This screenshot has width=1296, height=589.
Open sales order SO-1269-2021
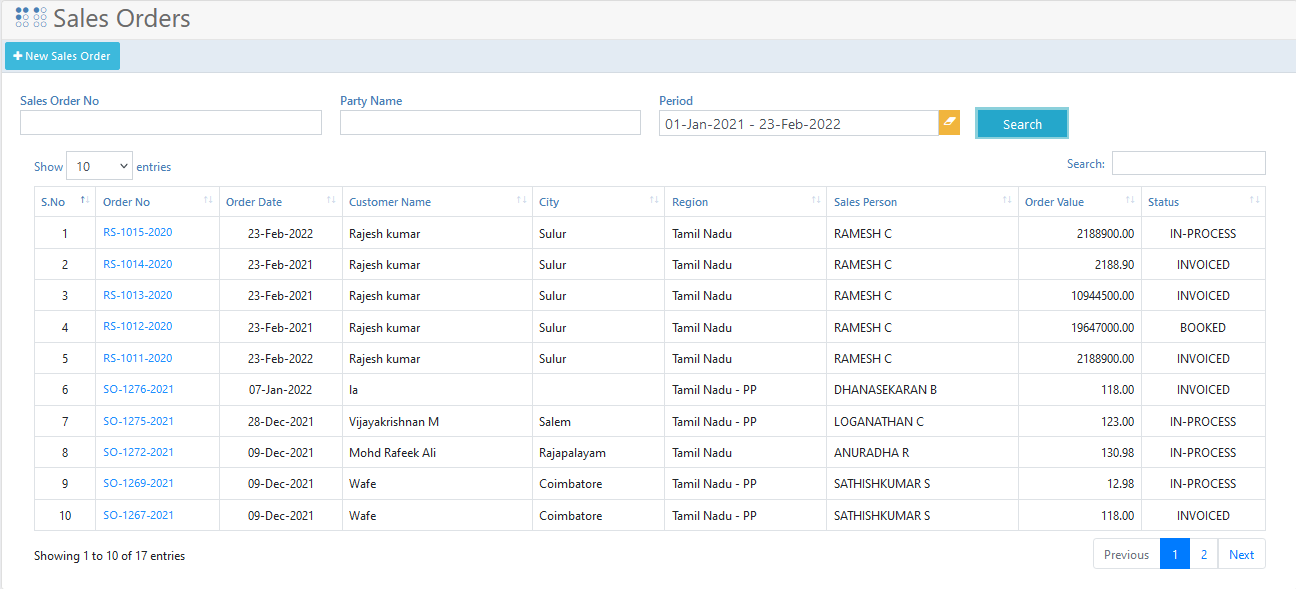tap(138, 483)
